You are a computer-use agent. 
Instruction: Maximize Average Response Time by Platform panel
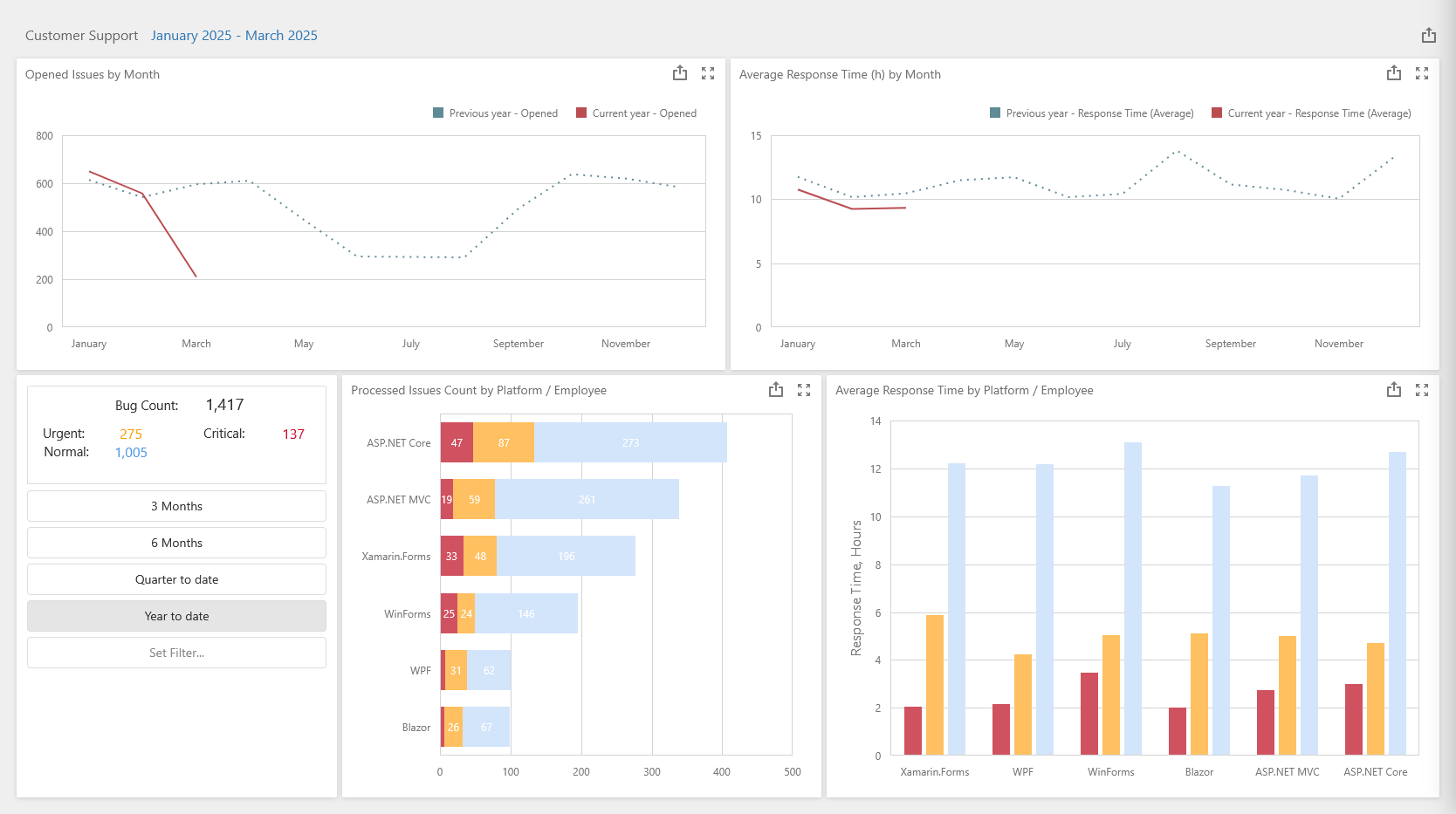pyautogui.click(x=1422, y=390)
